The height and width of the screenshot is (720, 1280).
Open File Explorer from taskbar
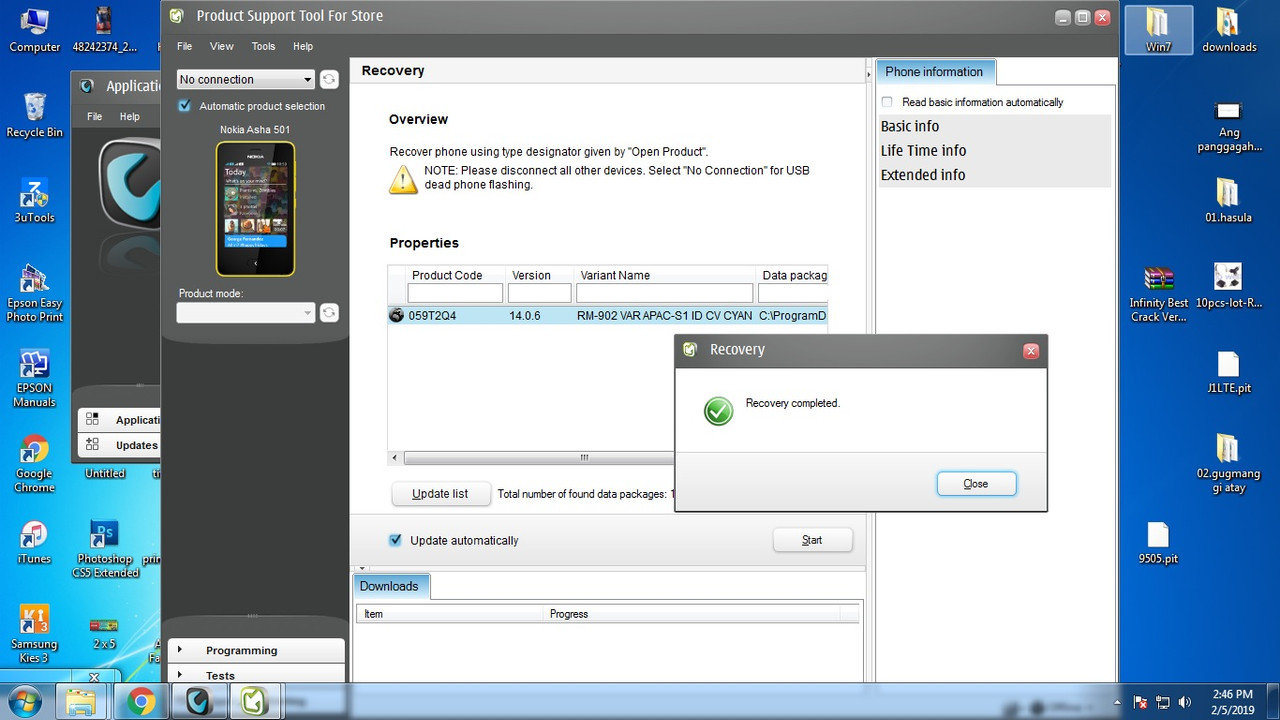click(82, 701)
